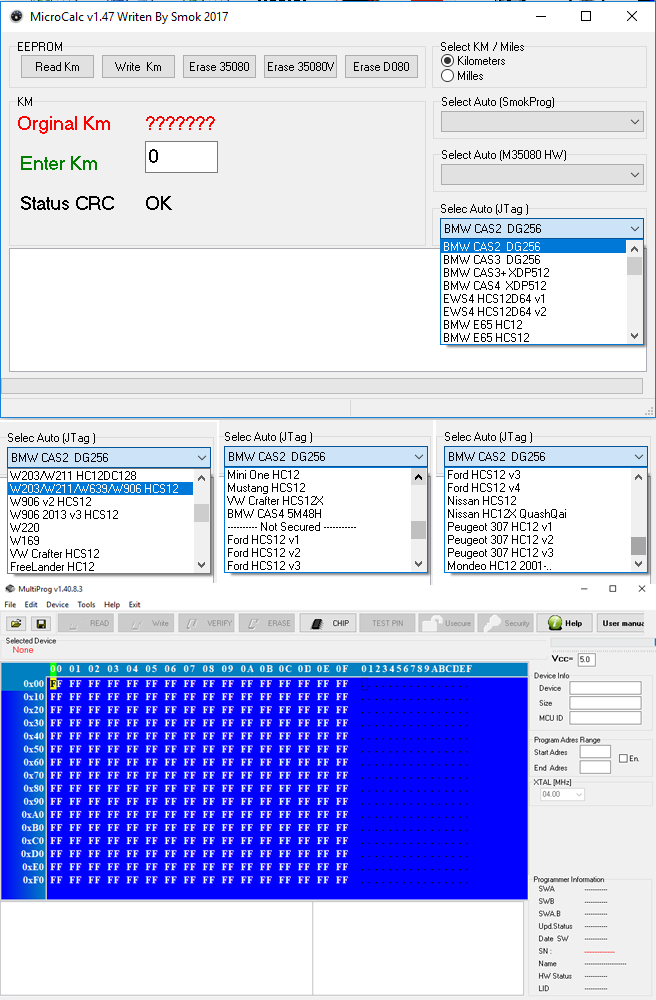This screenshot has width=656, height=1000.
Task: Click the 0x50 row label in hex editor
Action: point(34,749)
